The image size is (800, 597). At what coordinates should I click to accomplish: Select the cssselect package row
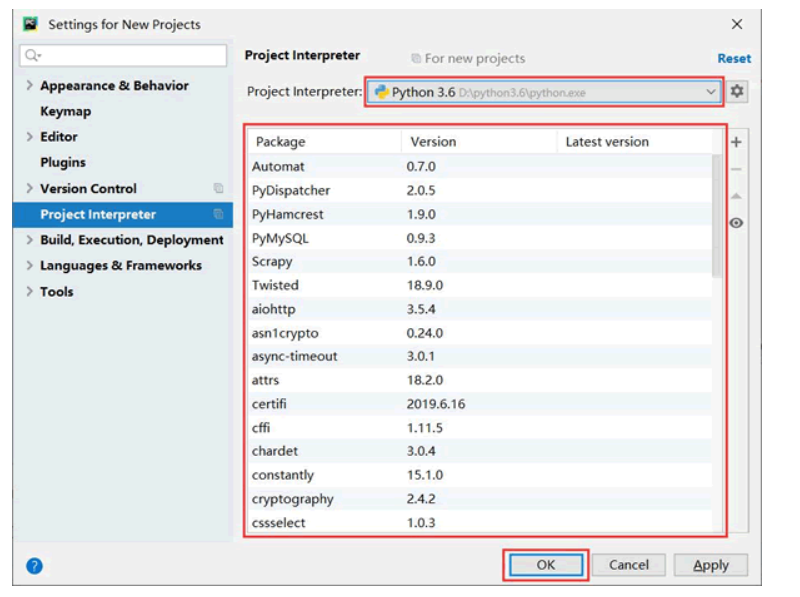tap(480, 523)
